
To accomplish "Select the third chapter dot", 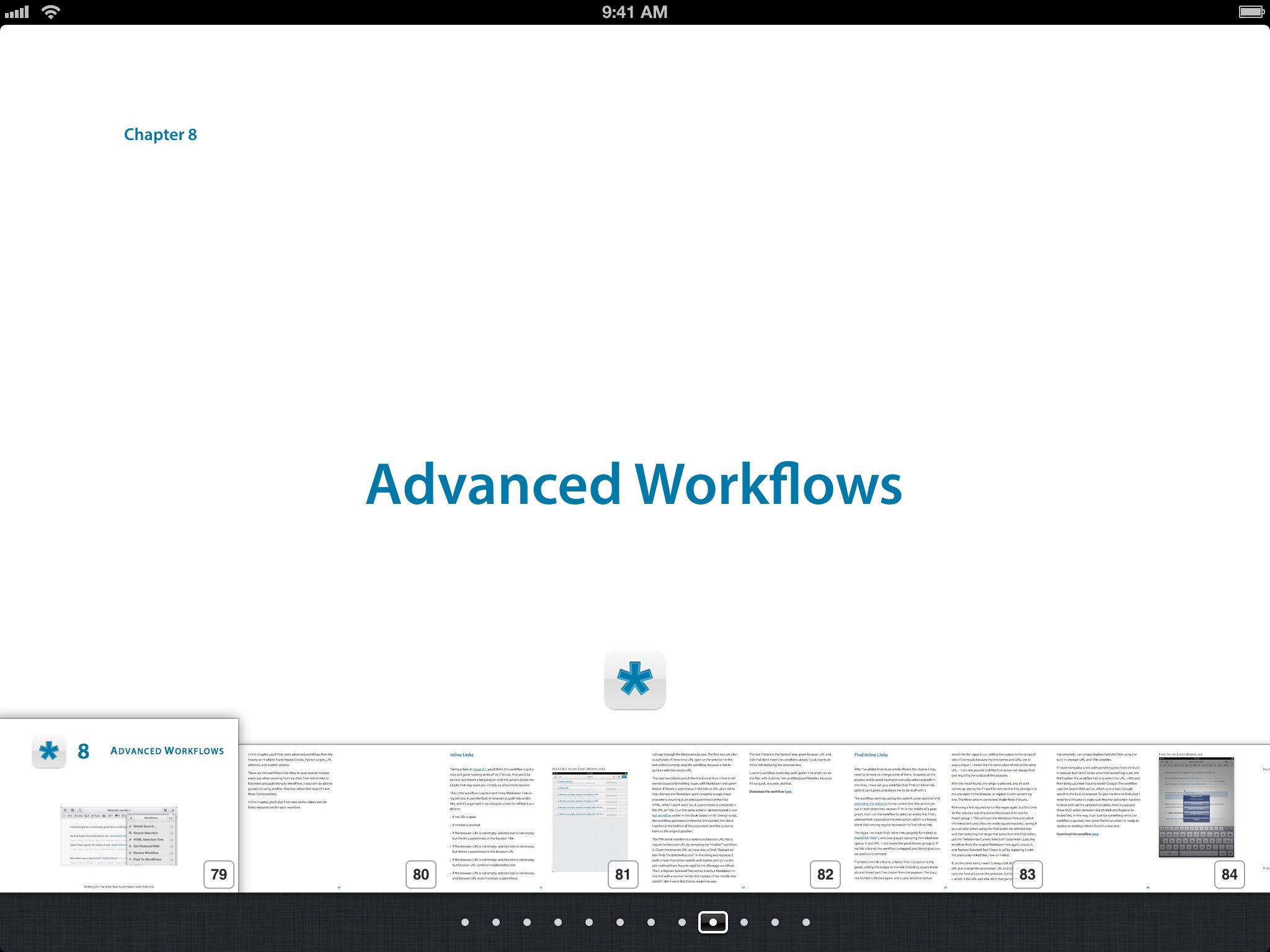I will click(x=527, y=922).
